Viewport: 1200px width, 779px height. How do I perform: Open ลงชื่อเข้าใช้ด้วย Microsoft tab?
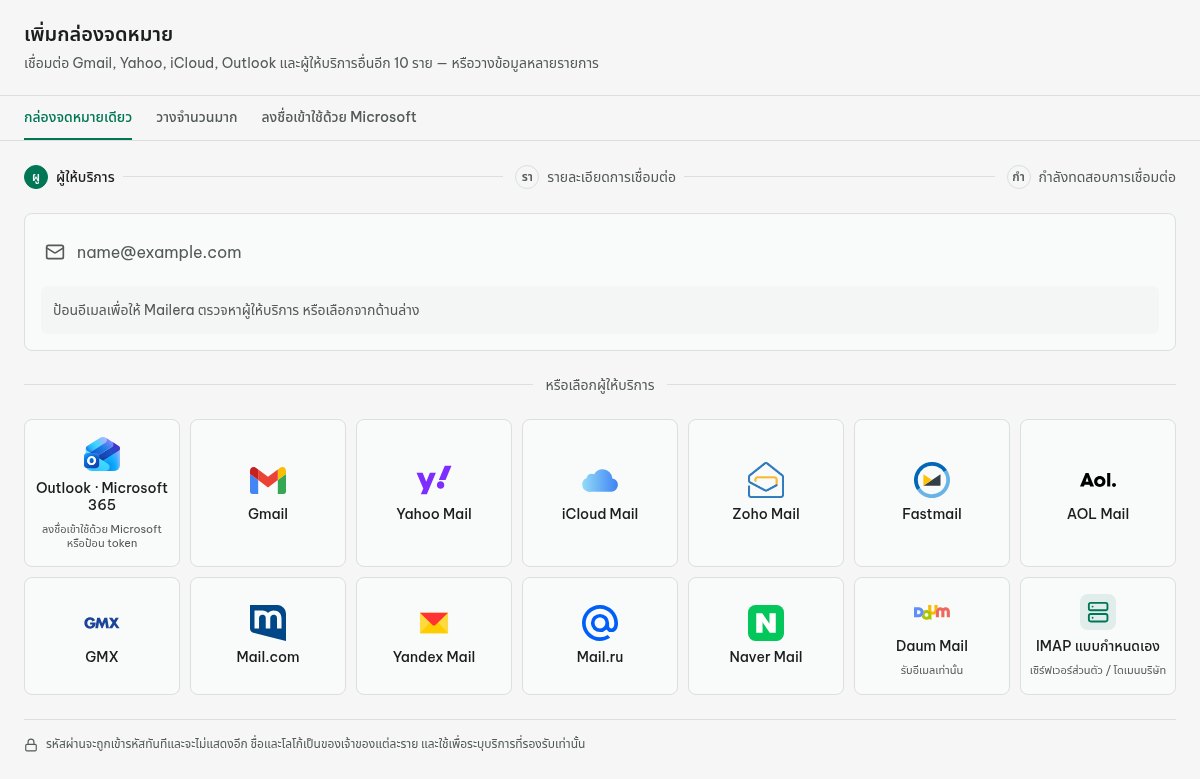click(339, 117)
